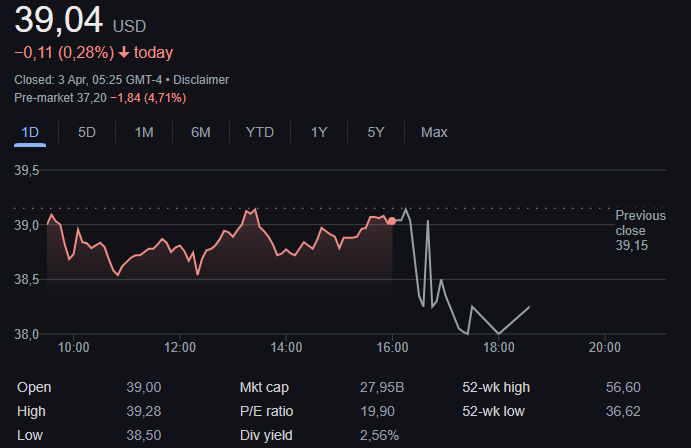Open the 1M chart range
The width and height of the screenshot is (691, 448).
144,132
